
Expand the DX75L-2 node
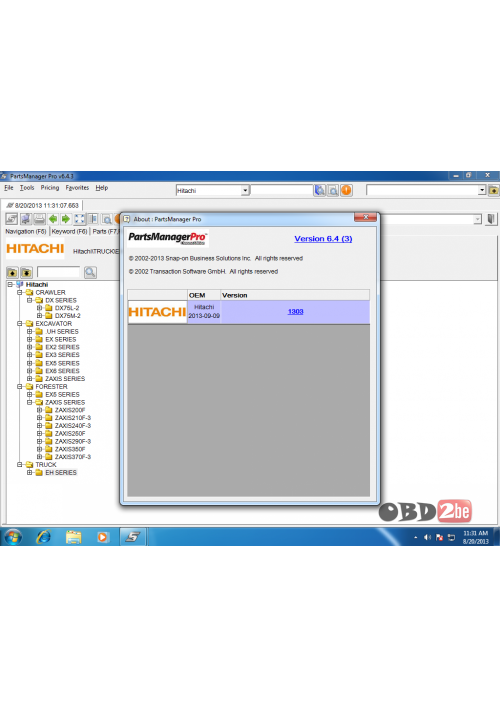pos(39,308)
